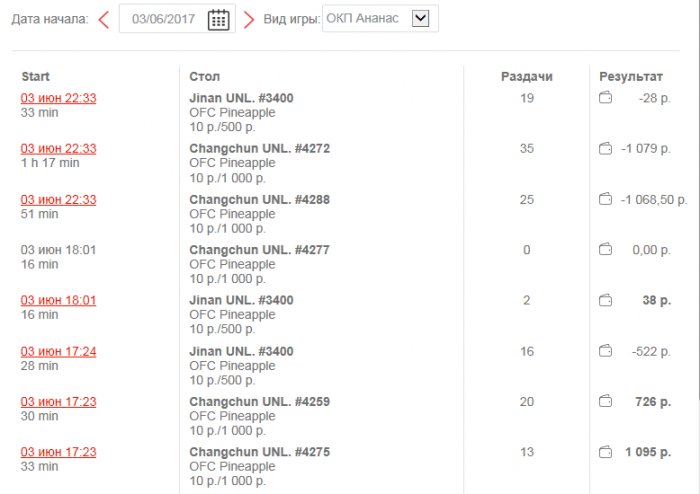Click the Стол column header
The image size is (700, 494).
pyautogui.click(x=204, y=77)
